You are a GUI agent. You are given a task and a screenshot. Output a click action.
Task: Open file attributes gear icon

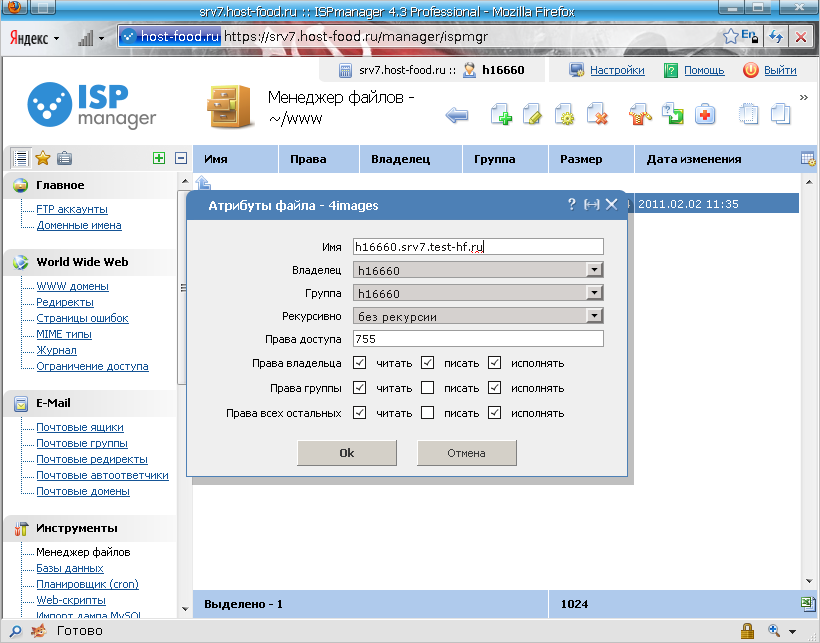564,114
